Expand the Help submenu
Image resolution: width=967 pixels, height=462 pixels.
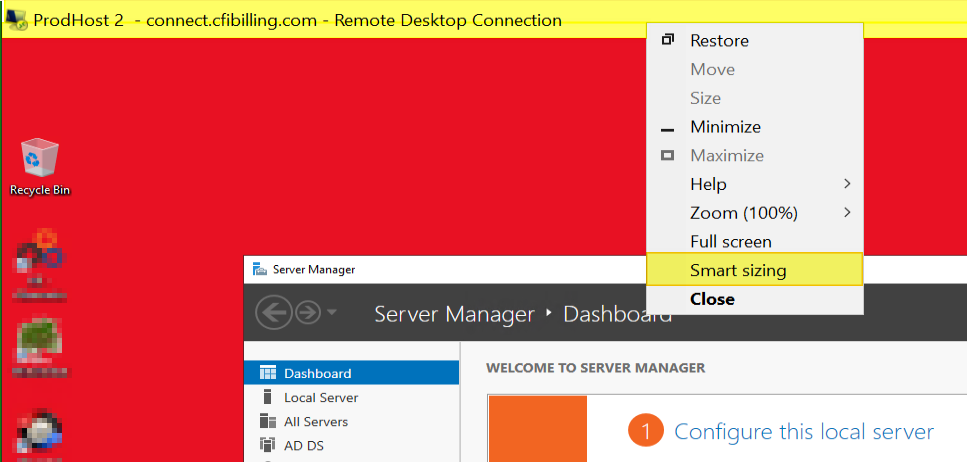754,184
